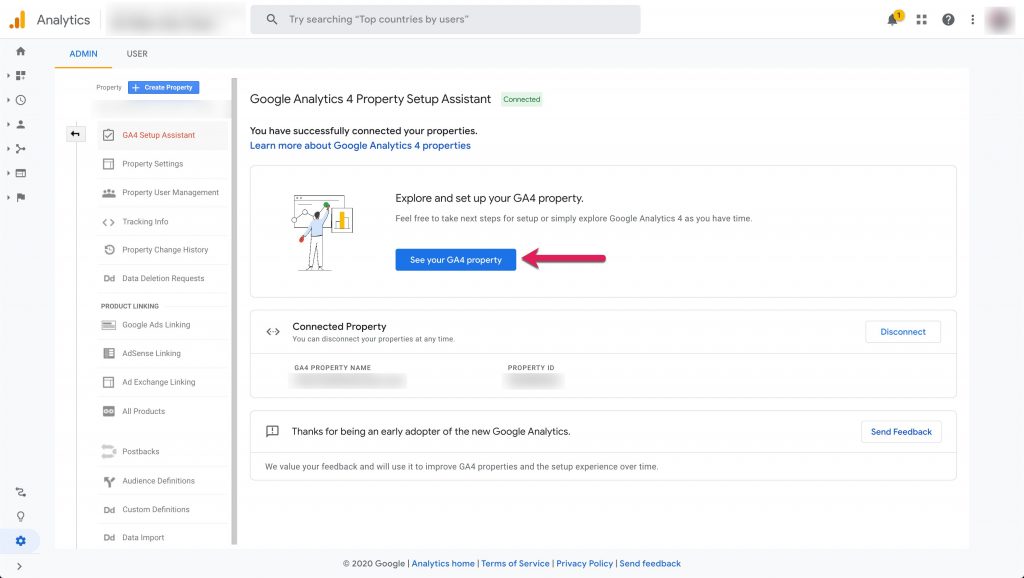
Task: Open the Discover lightbulb icon
Action: coord(20,517)
